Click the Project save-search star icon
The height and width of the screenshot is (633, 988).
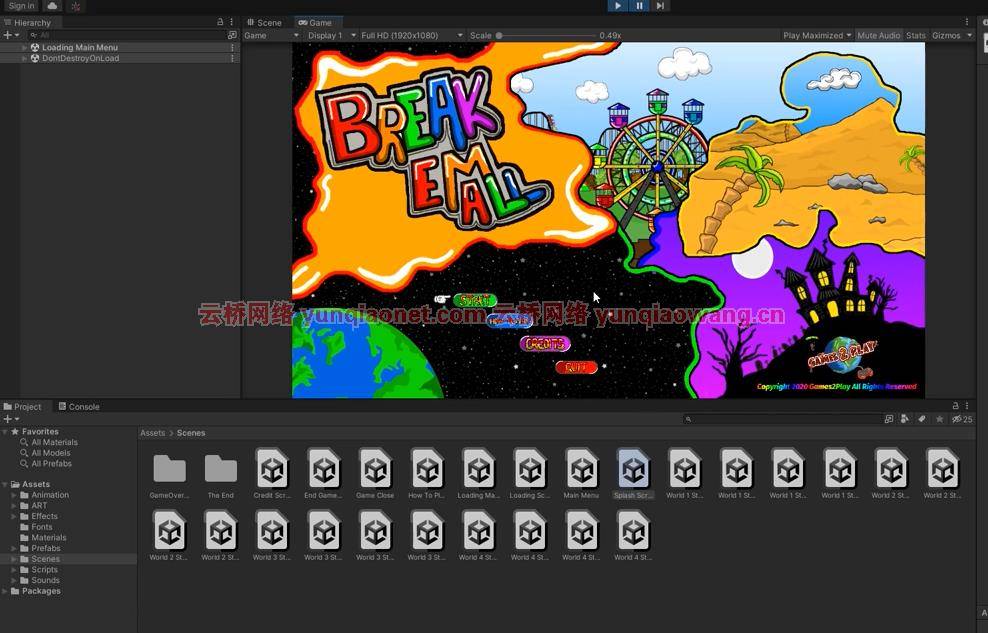(x=939, y=419)
